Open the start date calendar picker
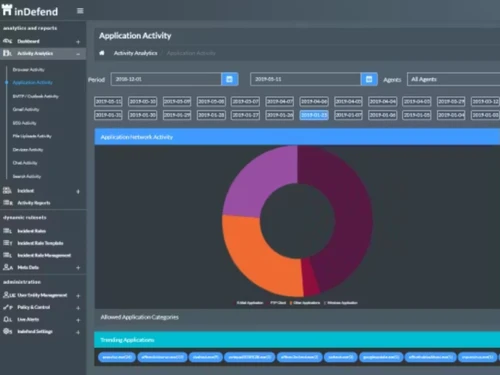500x375 pixels. [230, 79]
